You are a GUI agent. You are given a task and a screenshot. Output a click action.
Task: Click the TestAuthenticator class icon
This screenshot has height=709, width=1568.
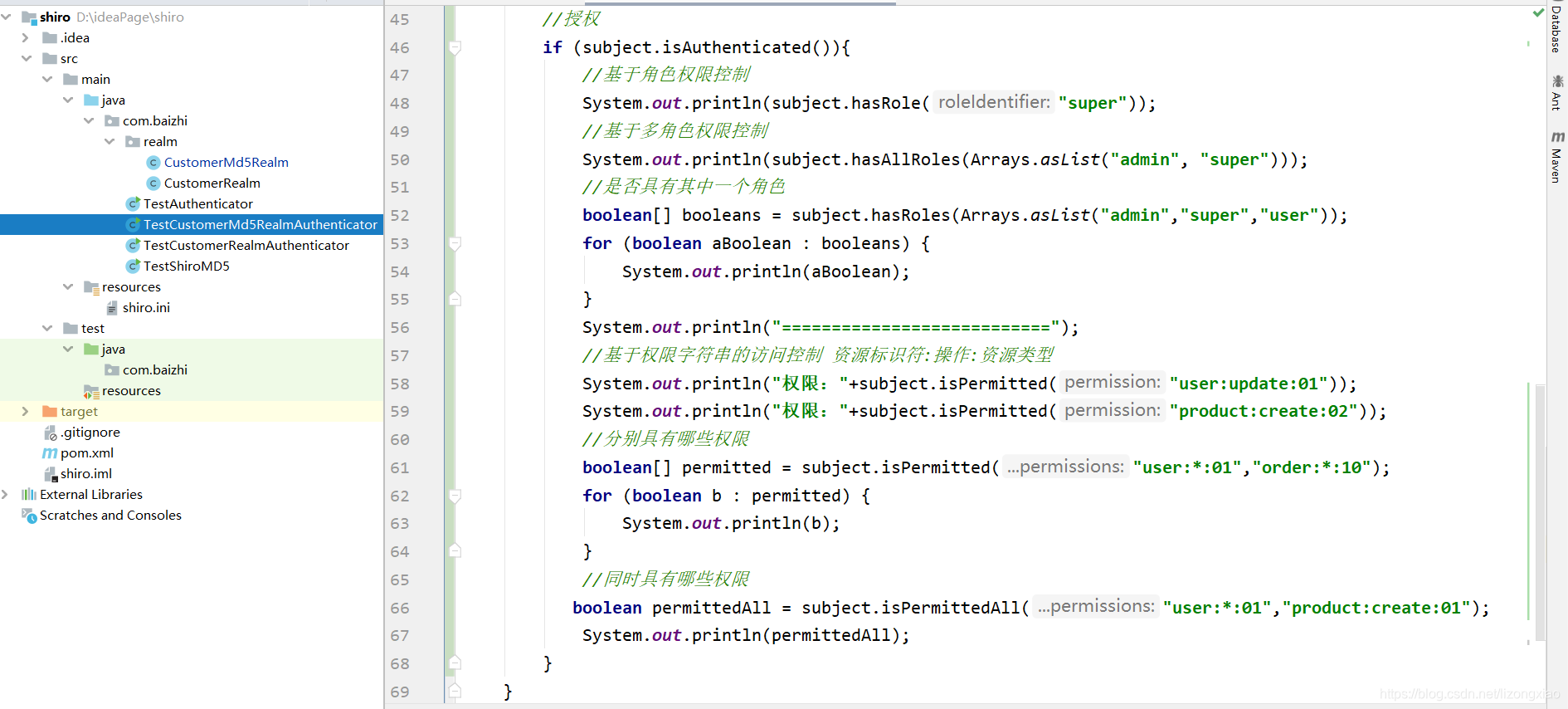pos(133,203)
